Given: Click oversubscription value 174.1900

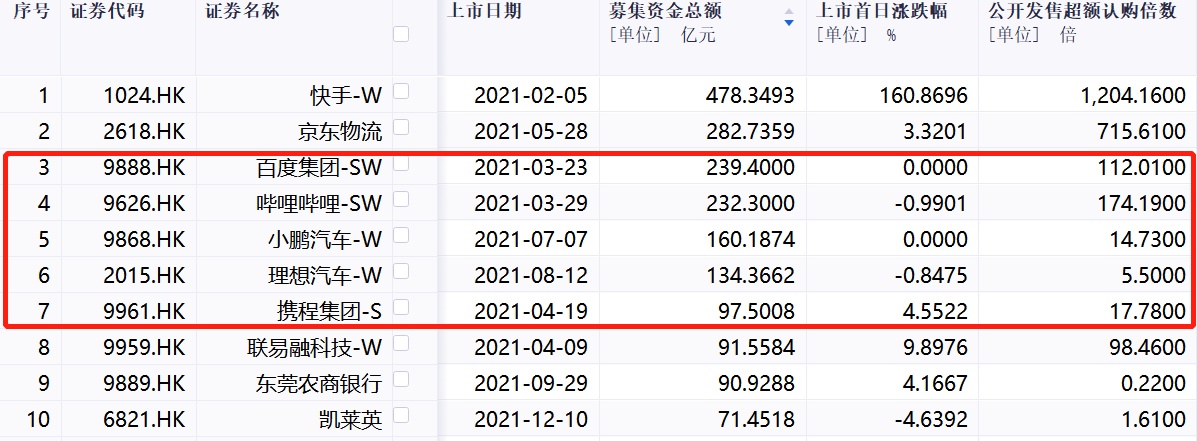Looking at the screenshot, I should pos(1143,204).
